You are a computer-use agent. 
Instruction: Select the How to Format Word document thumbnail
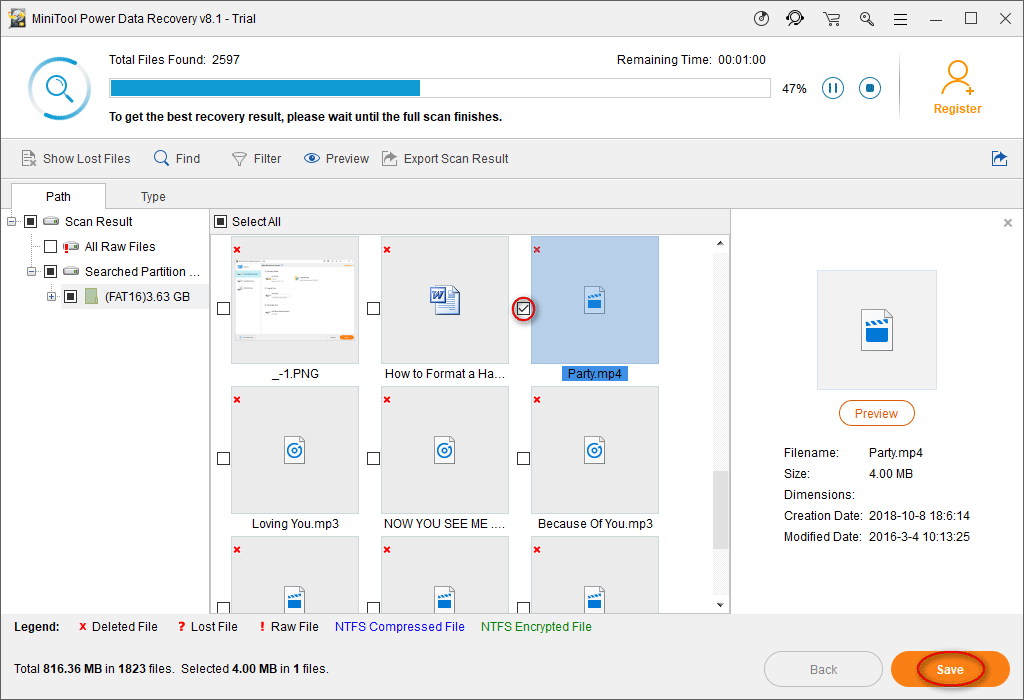point(445,300)
